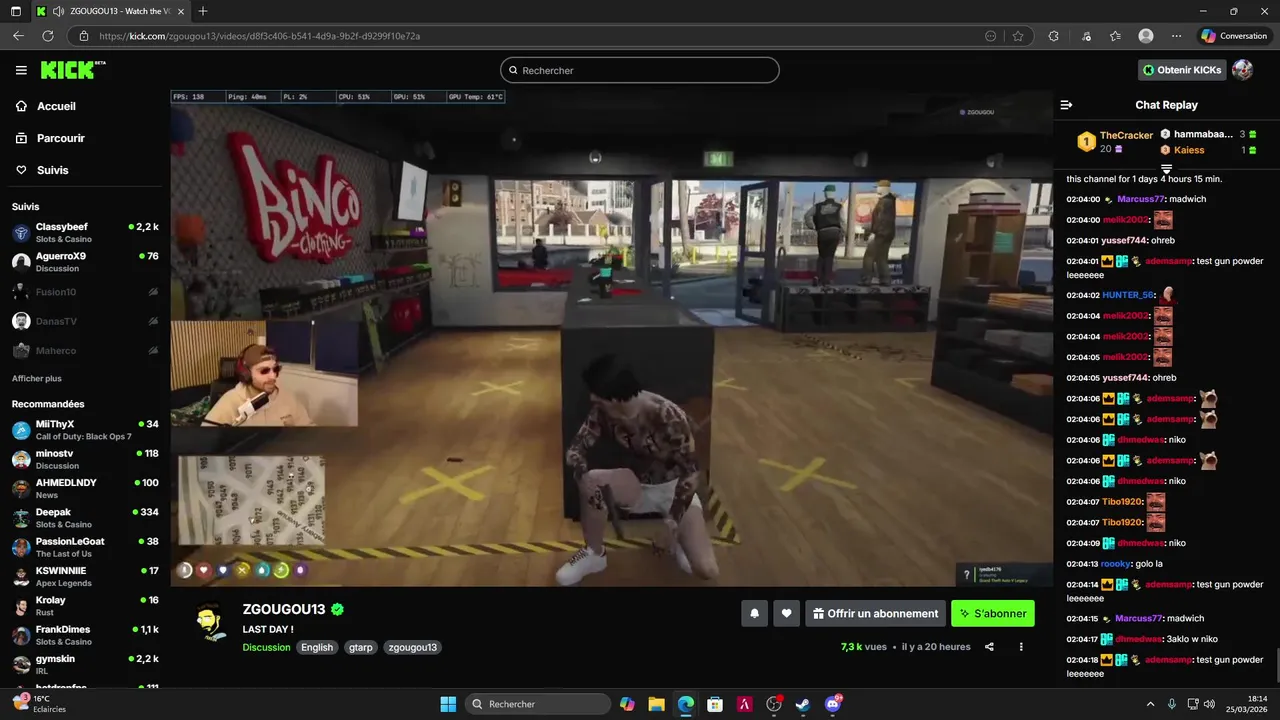Open the Copilot Conversation button
Viewport: 1280px width, 720px height.
coord(1234,36)
